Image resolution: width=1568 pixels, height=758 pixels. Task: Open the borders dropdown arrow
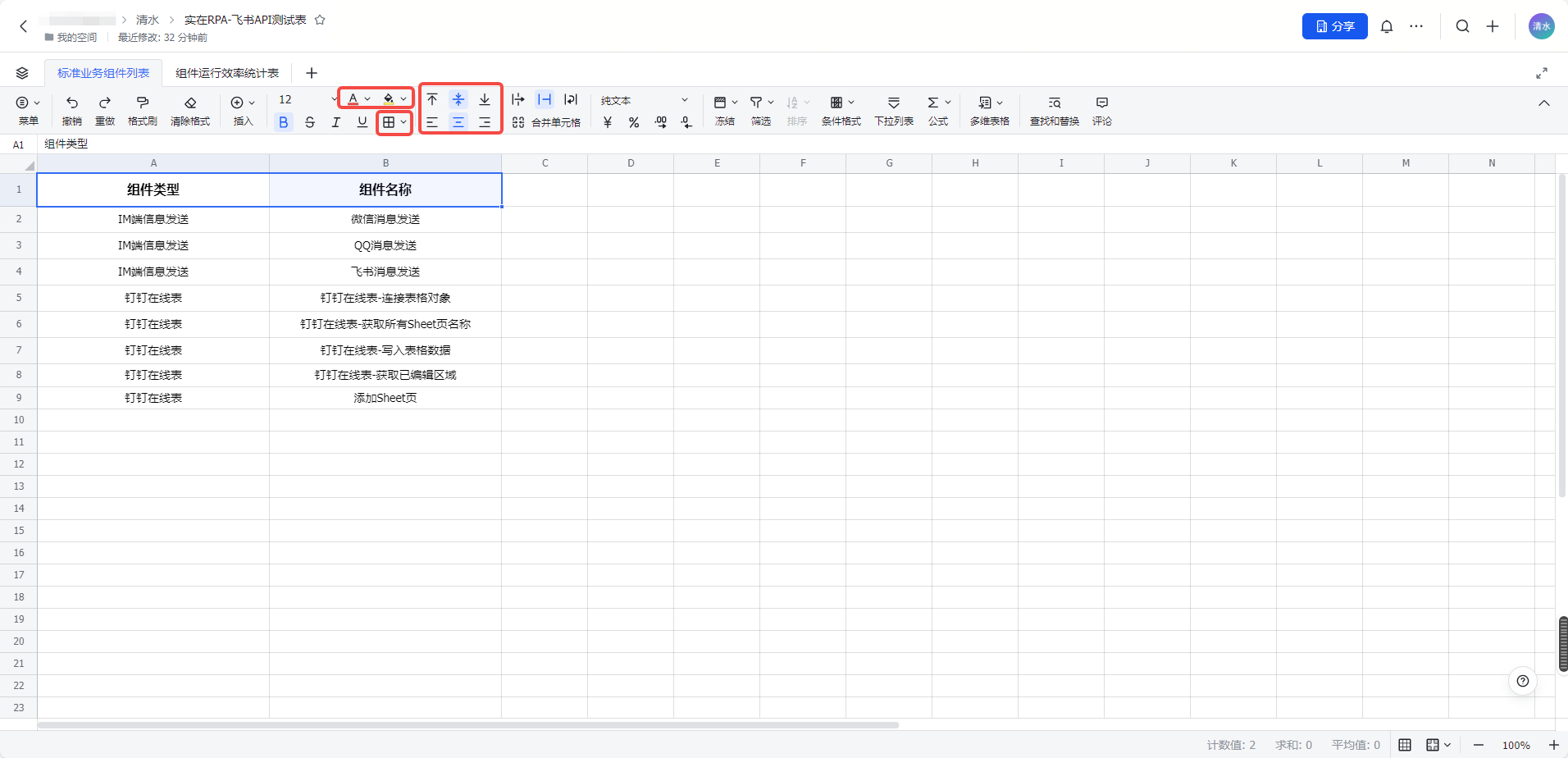(x=403, y=122)
